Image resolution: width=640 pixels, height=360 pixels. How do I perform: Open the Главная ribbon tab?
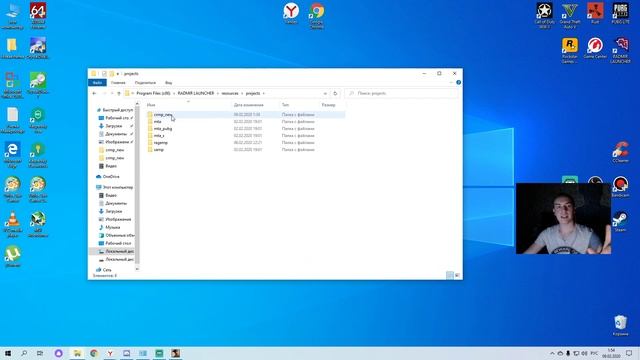[118, 83]
